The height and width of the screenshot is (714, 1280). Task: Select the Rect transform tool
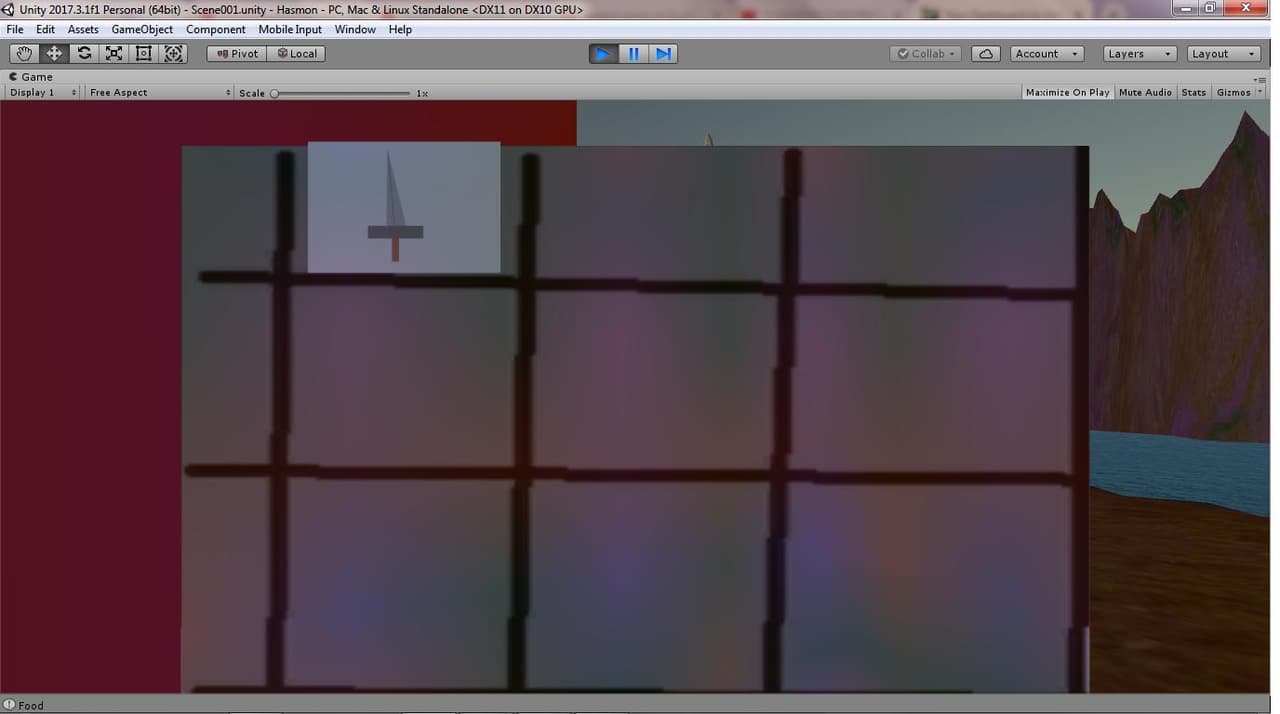click(x=144, y=54)
